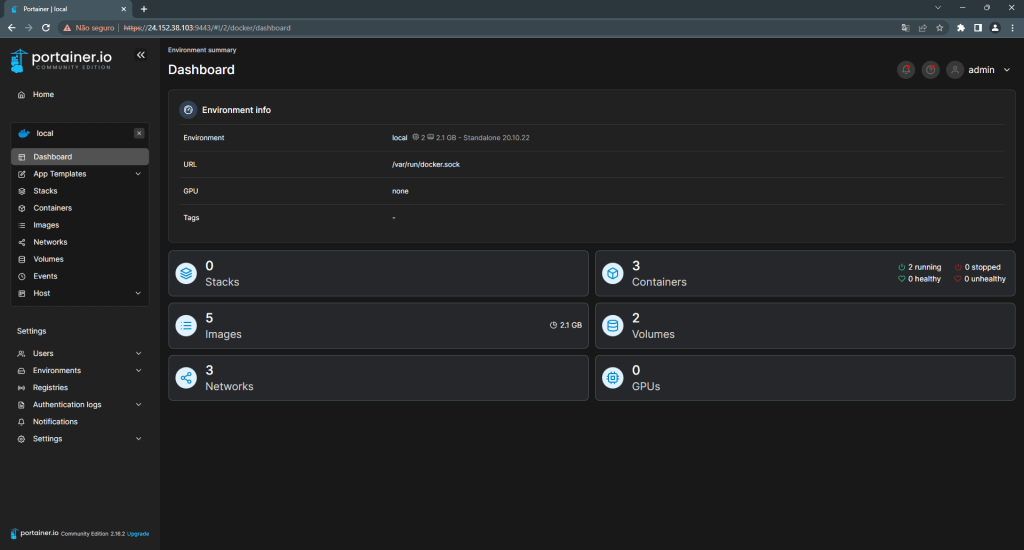
Task: Open Events in sidebar
Action: [45, 276]
